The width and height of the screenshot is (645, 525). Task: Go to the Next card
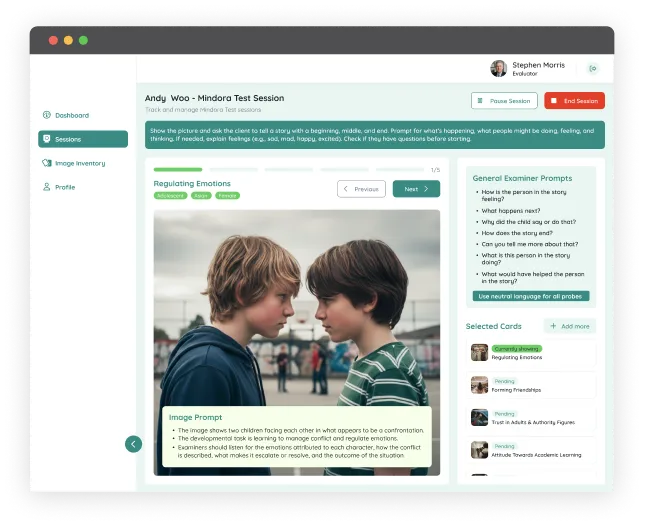[x=416, y=188]
